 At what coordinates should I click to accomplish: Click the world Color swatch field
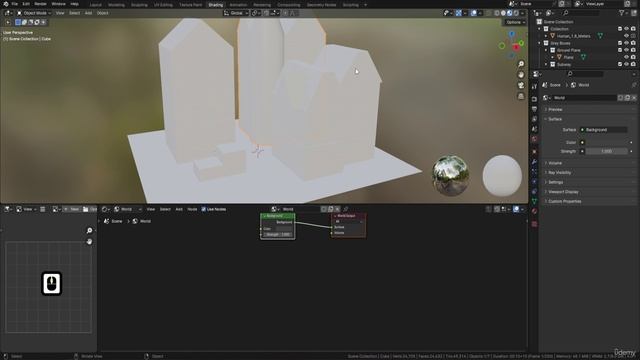606,142
